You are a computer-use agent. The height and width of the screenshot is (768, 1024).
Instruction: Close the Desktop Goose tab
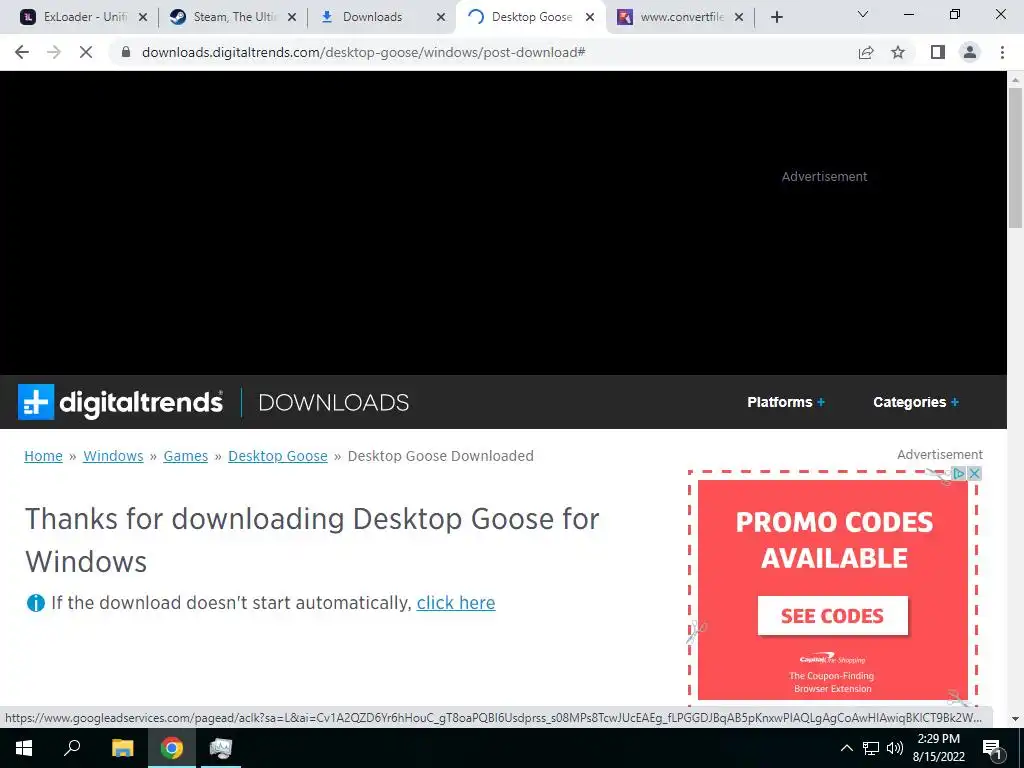[590, 17]
